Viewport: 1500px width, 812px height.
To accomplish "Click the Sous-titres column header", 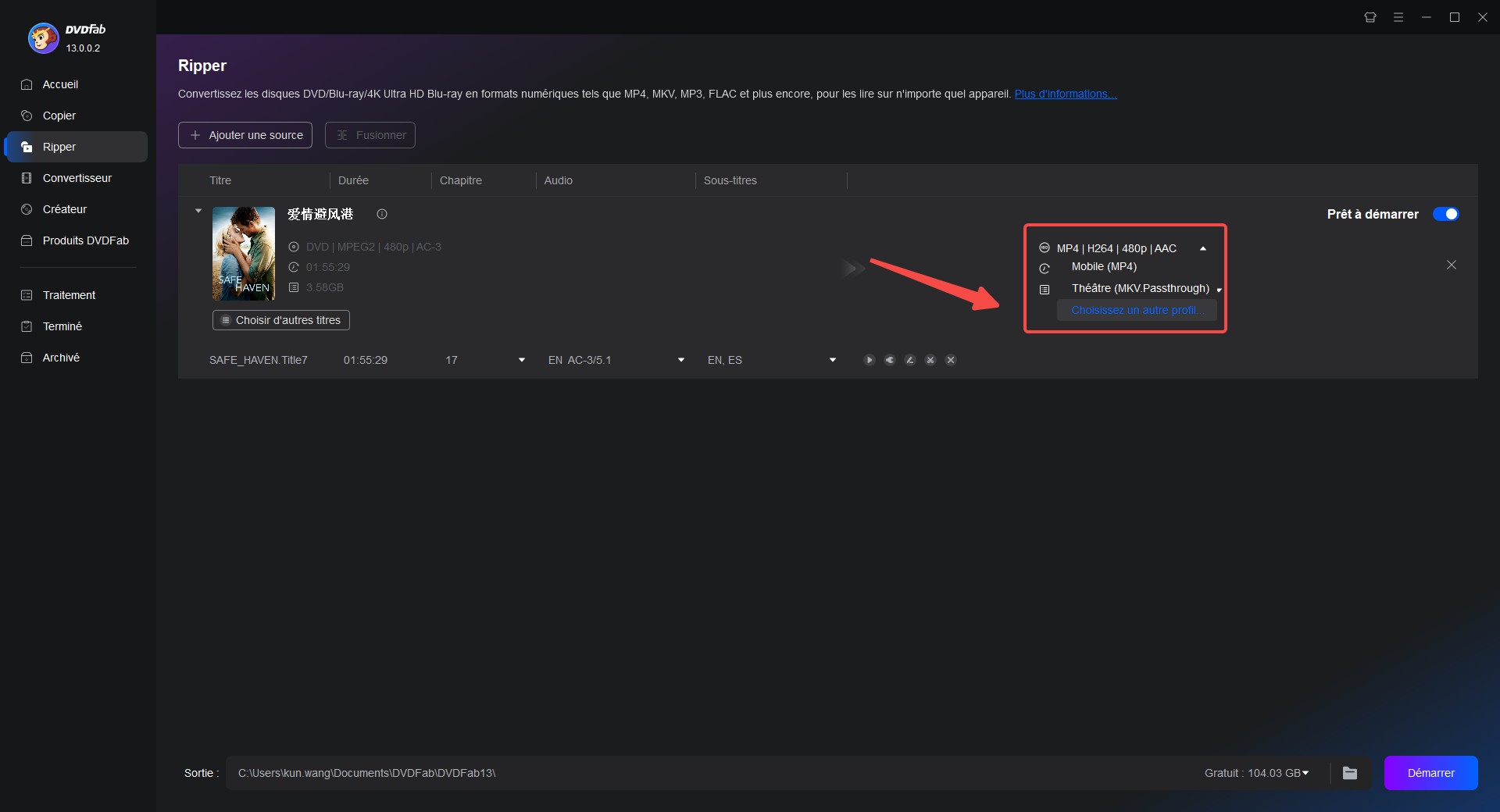I will point(730,180).
